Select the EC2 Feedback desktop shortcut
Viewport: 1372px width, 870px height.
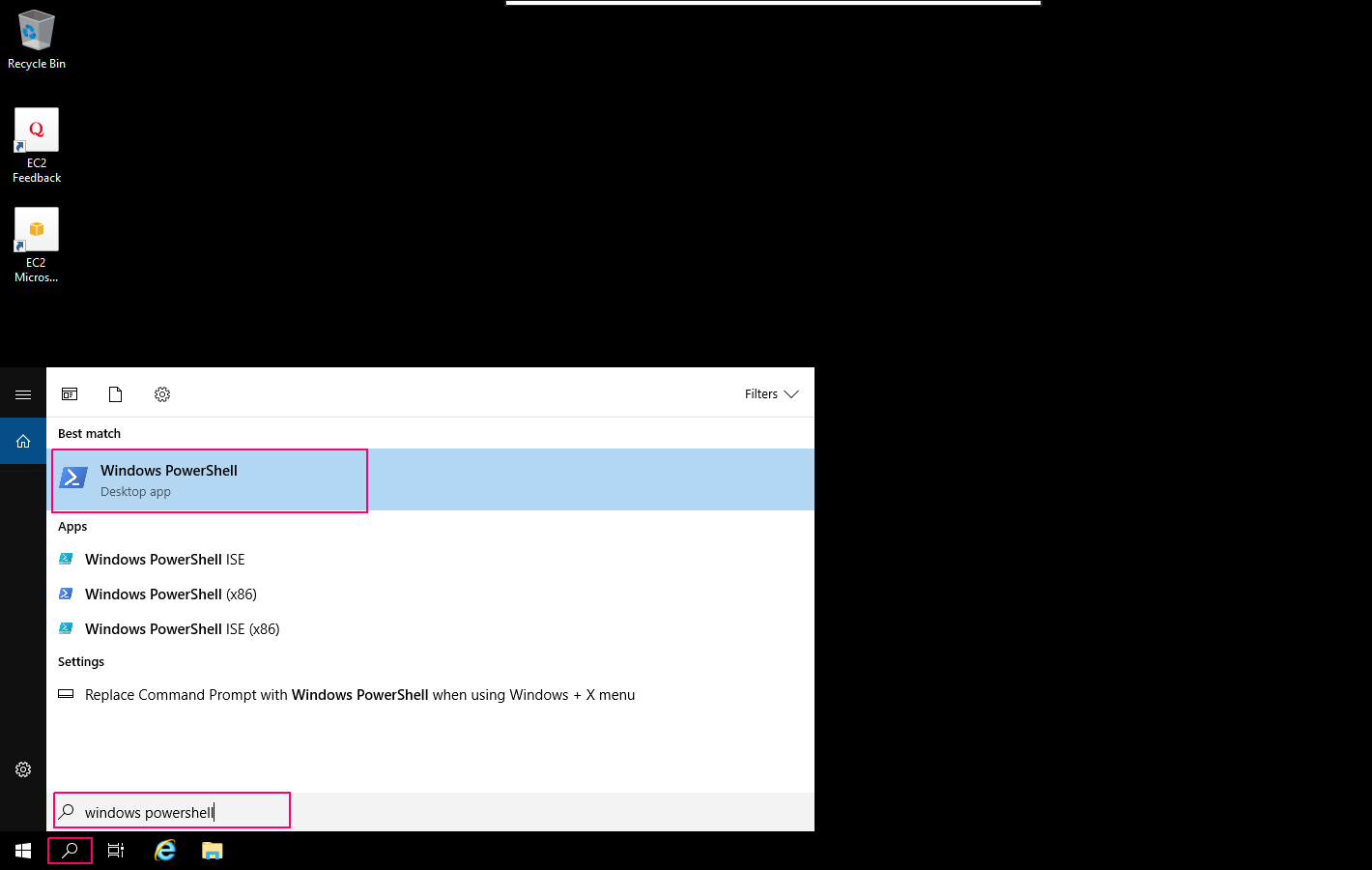click(37, 146)
